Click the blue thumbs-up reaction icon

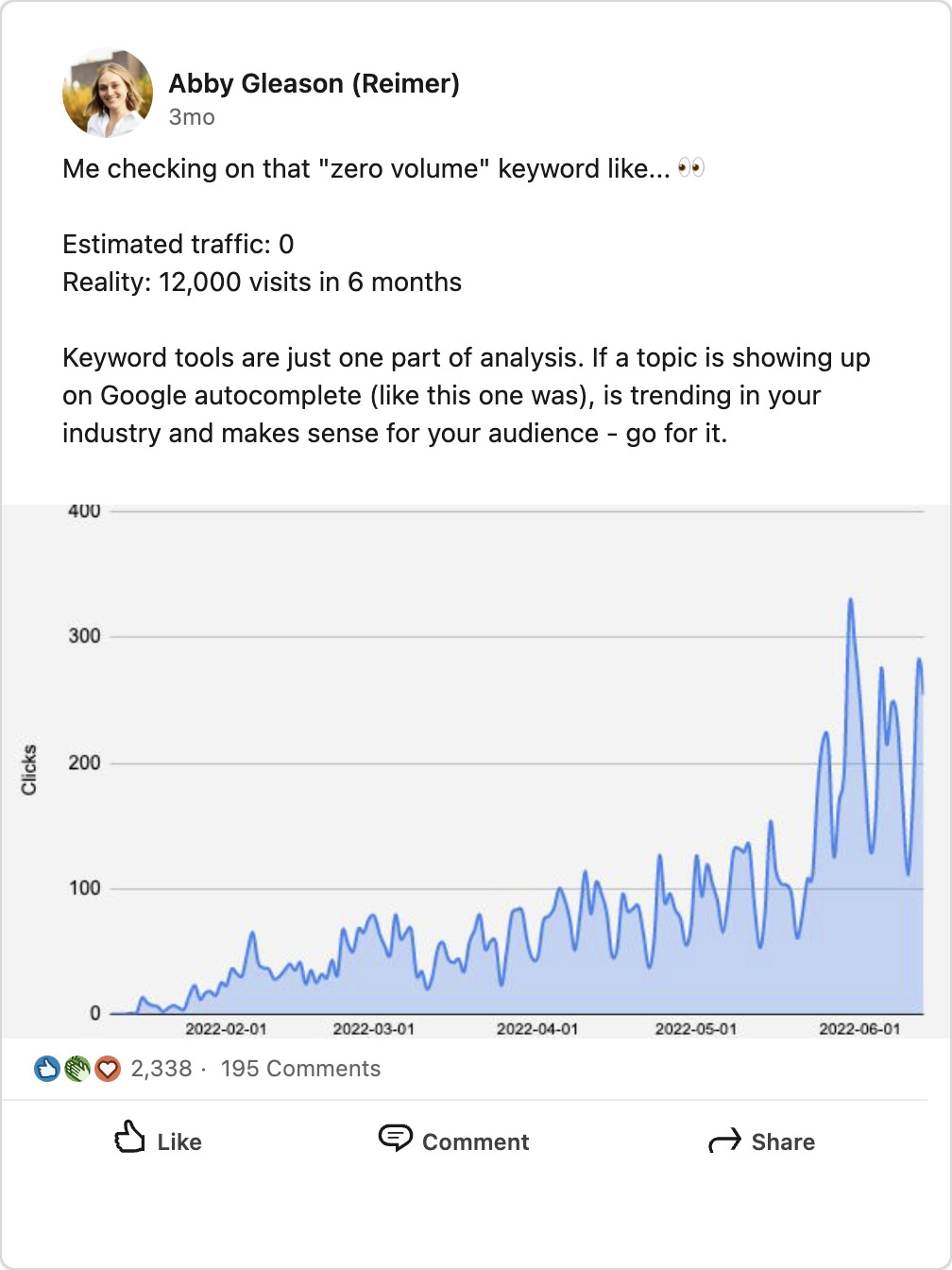(46, 1068)
